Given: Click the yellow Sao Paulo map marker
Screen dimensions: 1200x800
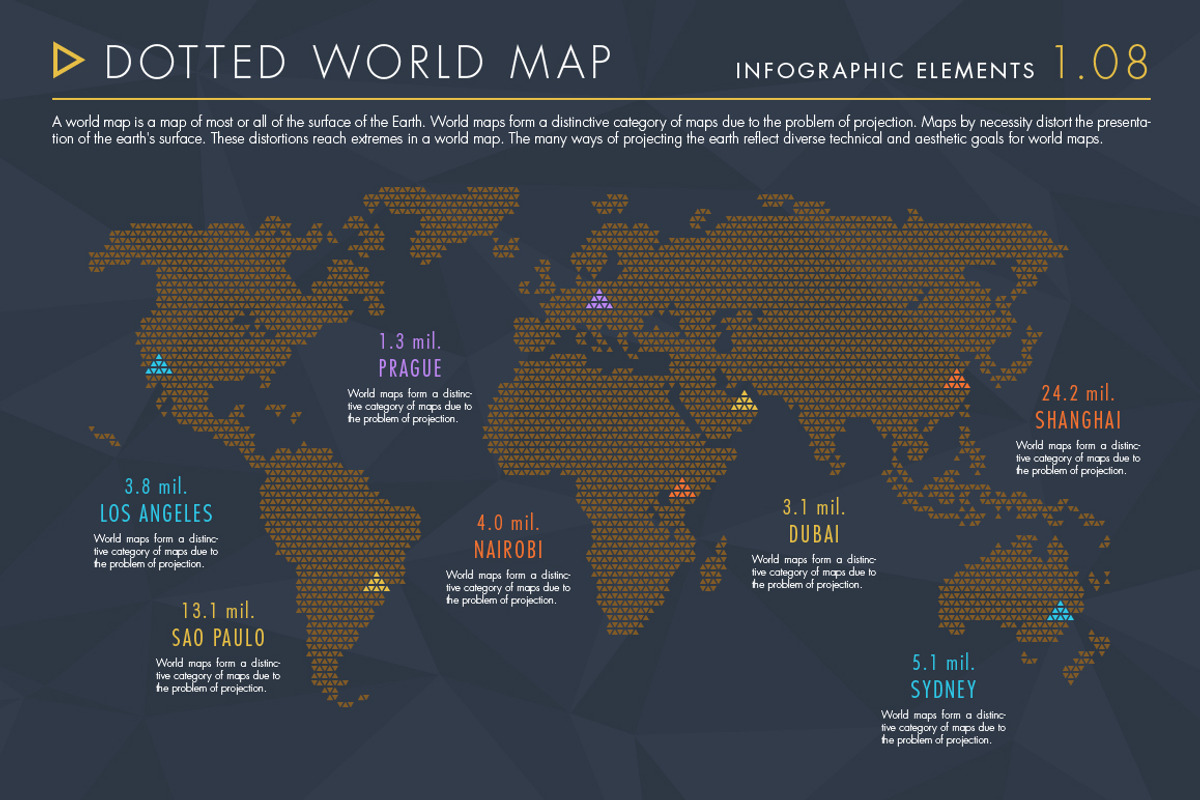Looking at the screenshot, I should click(x=376, y=581).
